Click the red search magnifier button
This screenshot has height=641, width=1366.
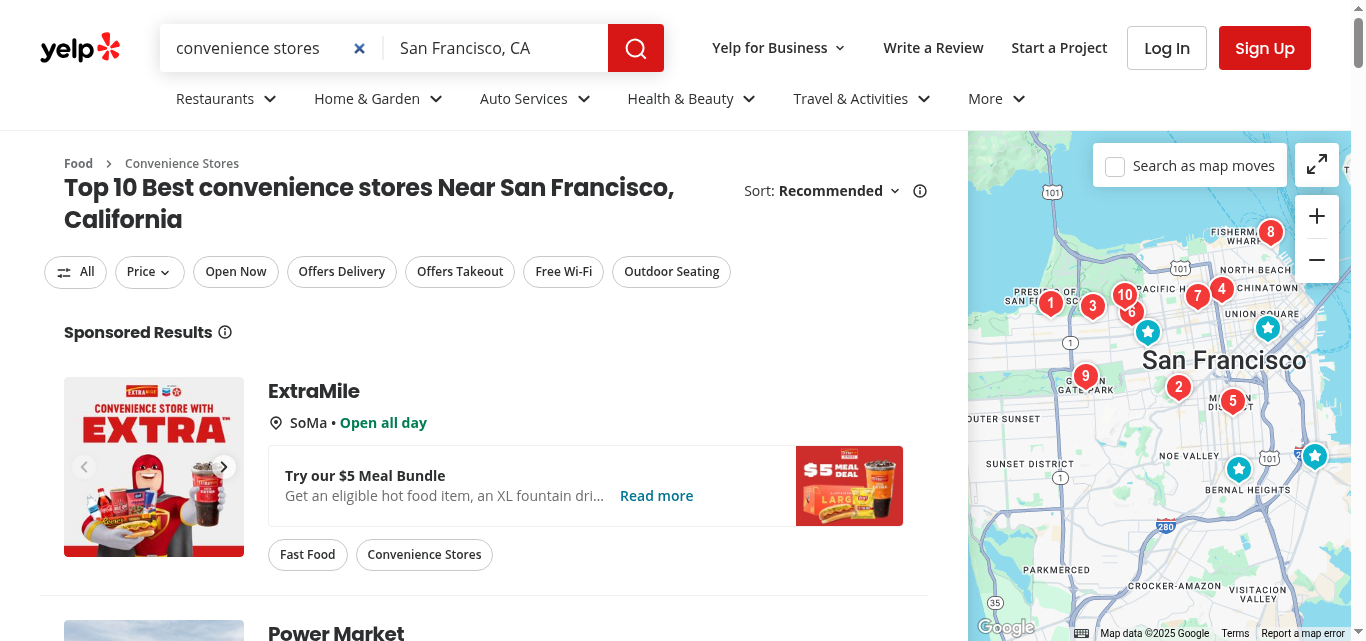(636, 48)
